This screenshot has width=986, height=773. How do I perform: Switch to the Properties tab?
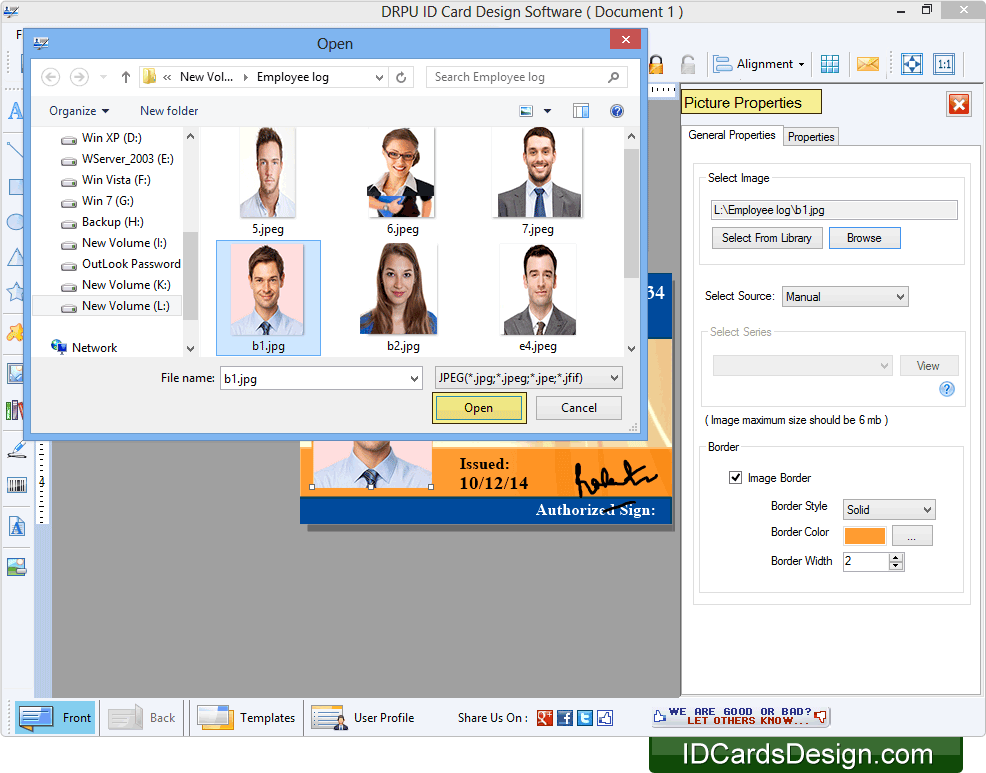[x=810, y=136]
